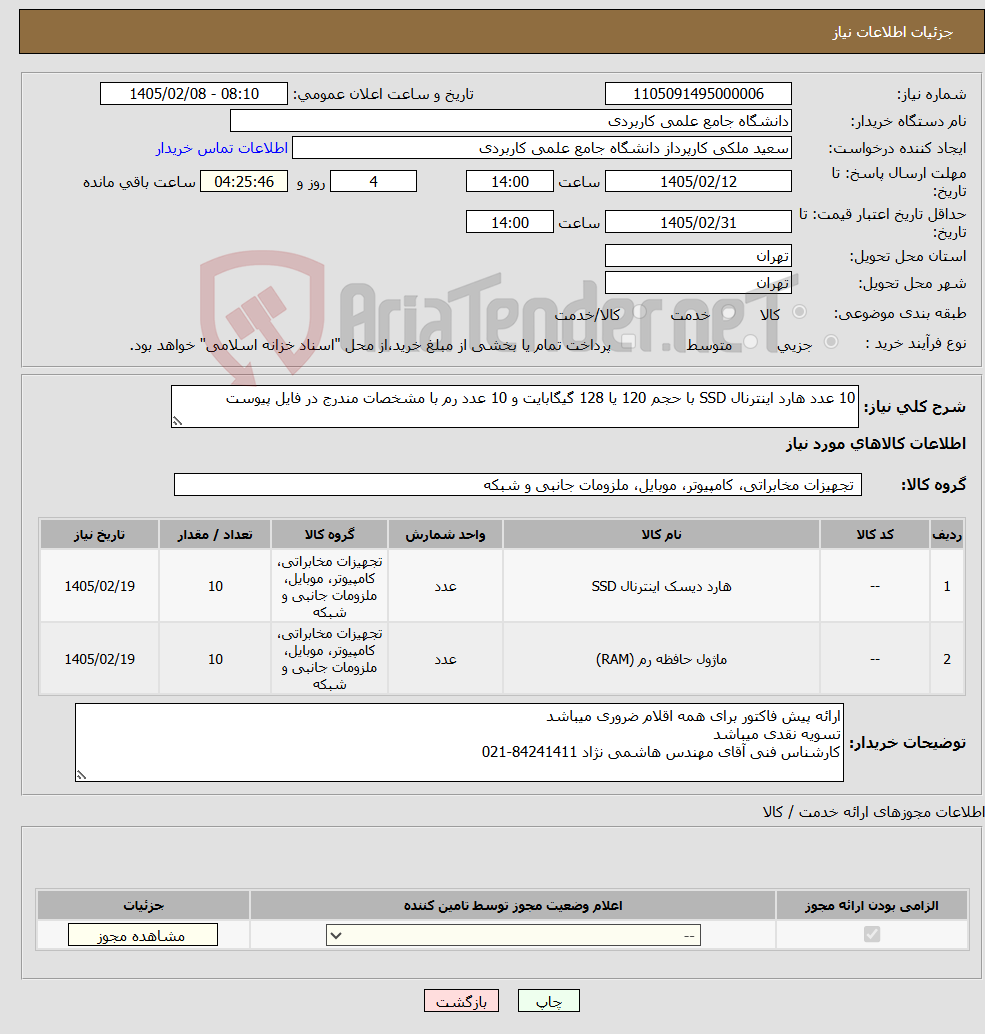The height and width of the screenshot is (1034, 985).
Task: Click the announcement date field 1405/02/08 - 08:10
Action: click(x=194, y=94)
